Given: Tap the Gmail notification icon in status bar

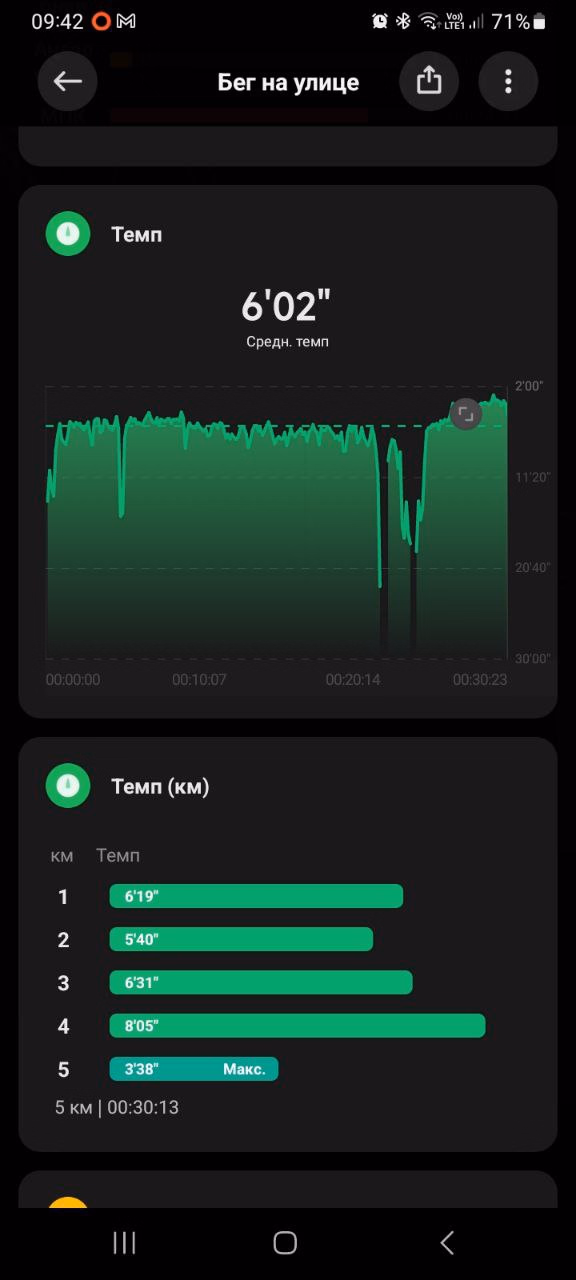Looking at the screenshot, I should 126,21.
